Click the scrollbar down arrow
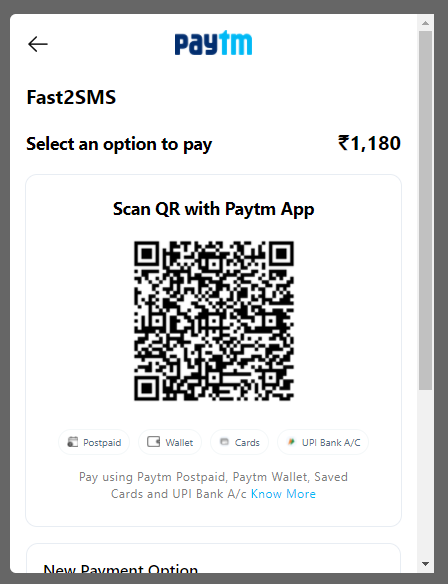The height and width of the screenshot is (584, 448). pyautogui.click(x=425, y=564)
